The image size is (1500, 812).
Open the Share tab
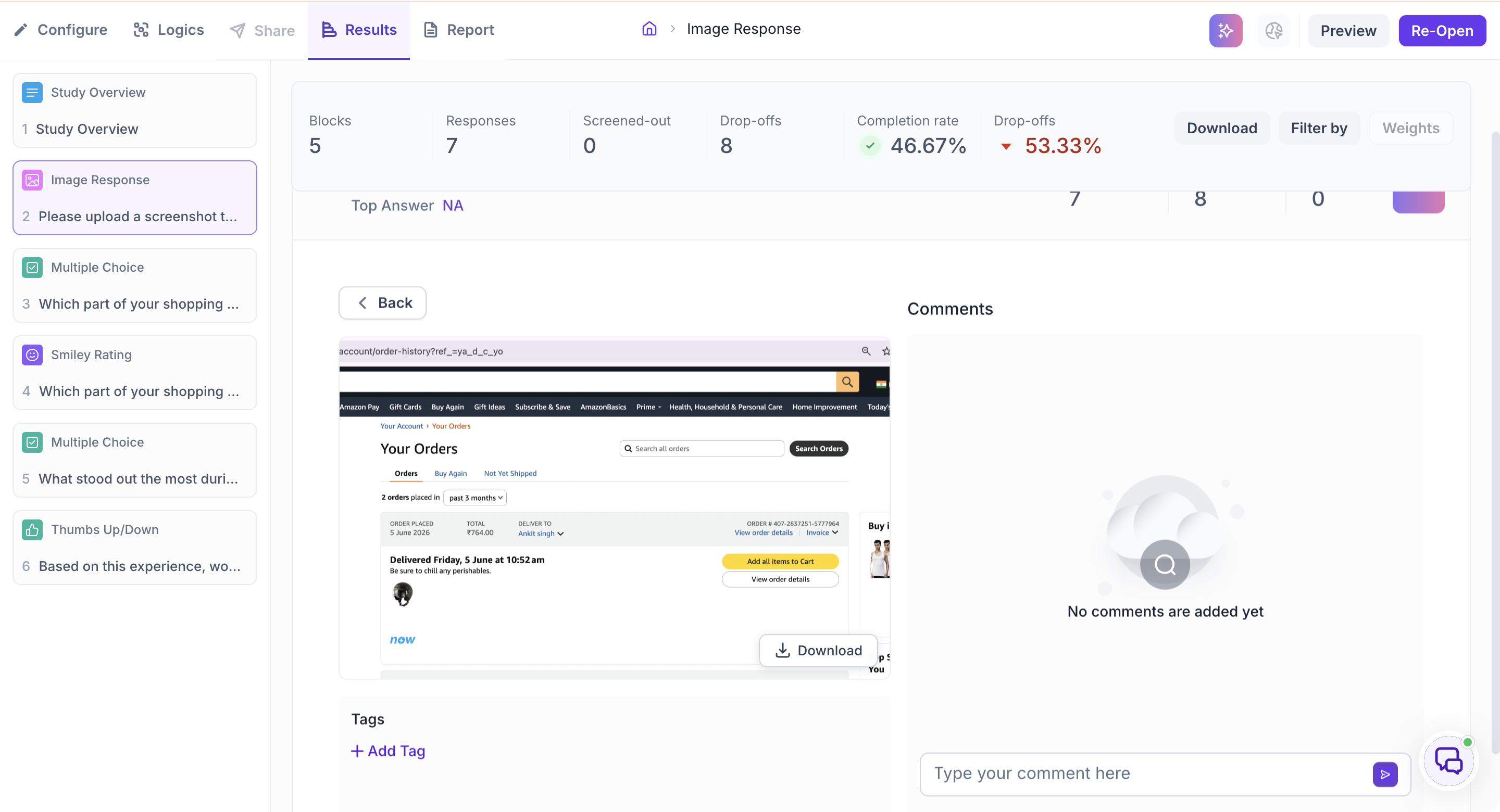[x=262, y=30]
